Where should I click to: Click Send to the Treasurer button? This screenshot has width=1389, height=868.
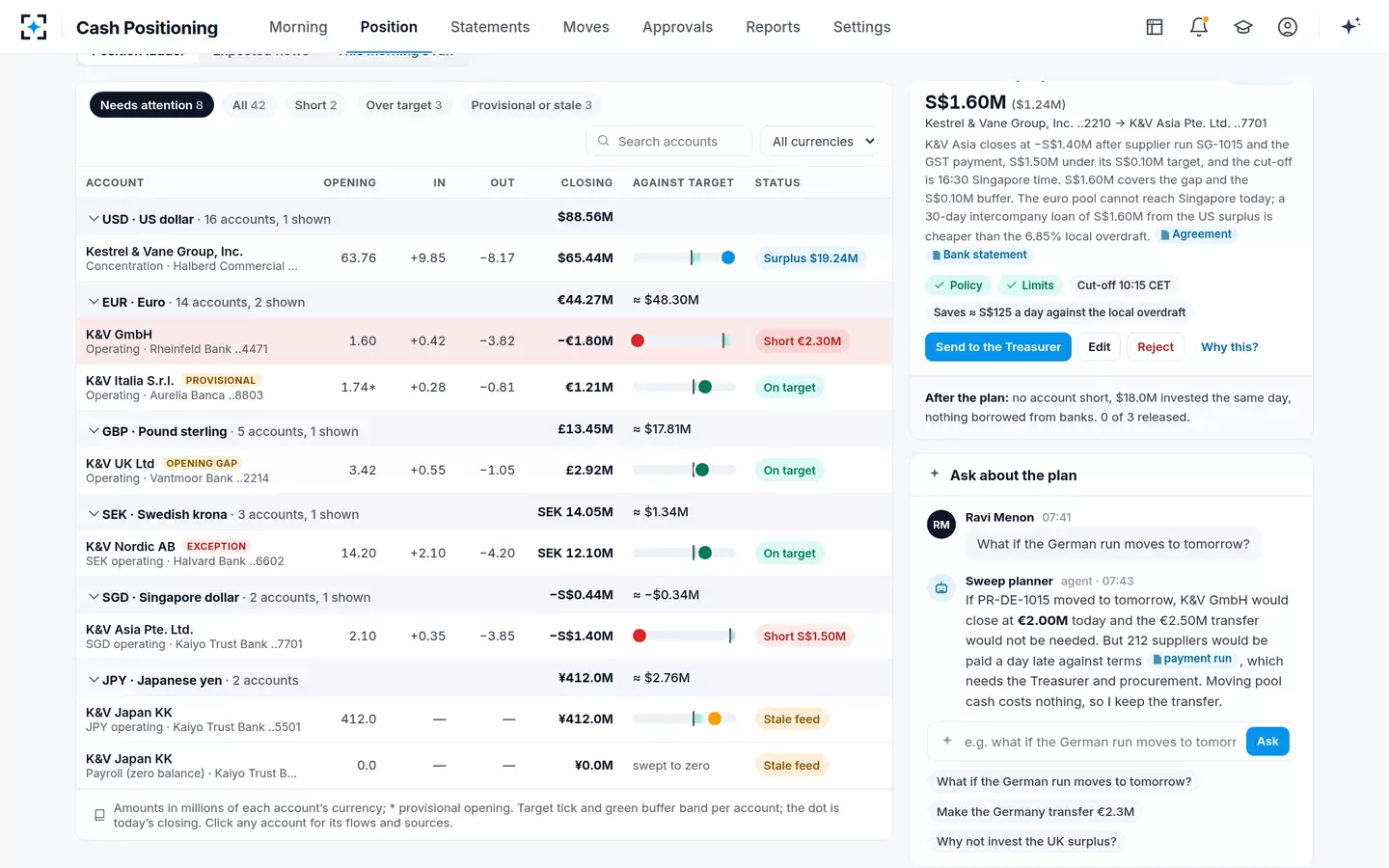point(998,347)
